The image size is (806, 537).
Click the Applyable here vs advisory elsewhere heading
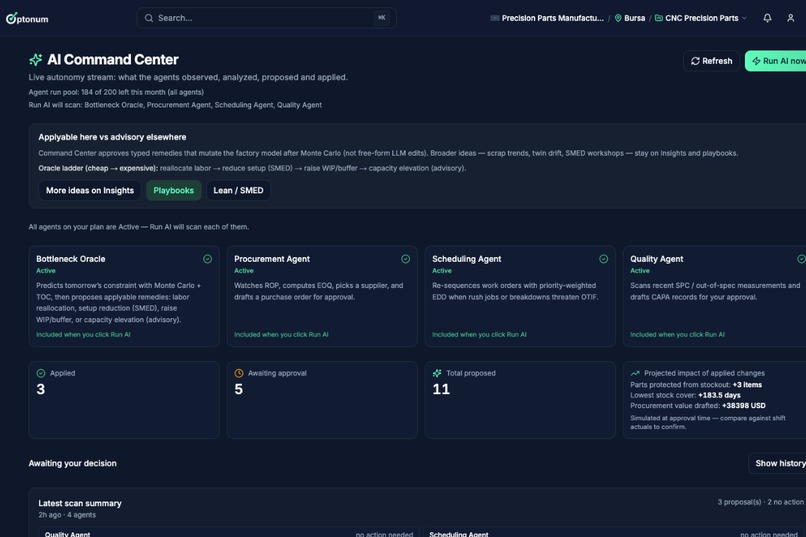[x=112, y=137]
